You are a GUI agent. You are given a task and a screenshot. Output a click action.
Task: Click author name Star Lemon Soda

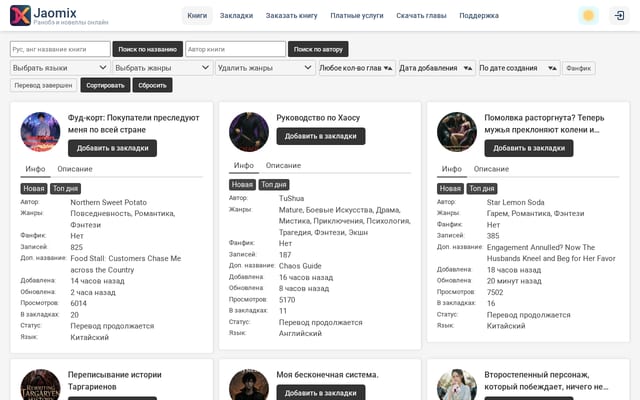[516, 202]
